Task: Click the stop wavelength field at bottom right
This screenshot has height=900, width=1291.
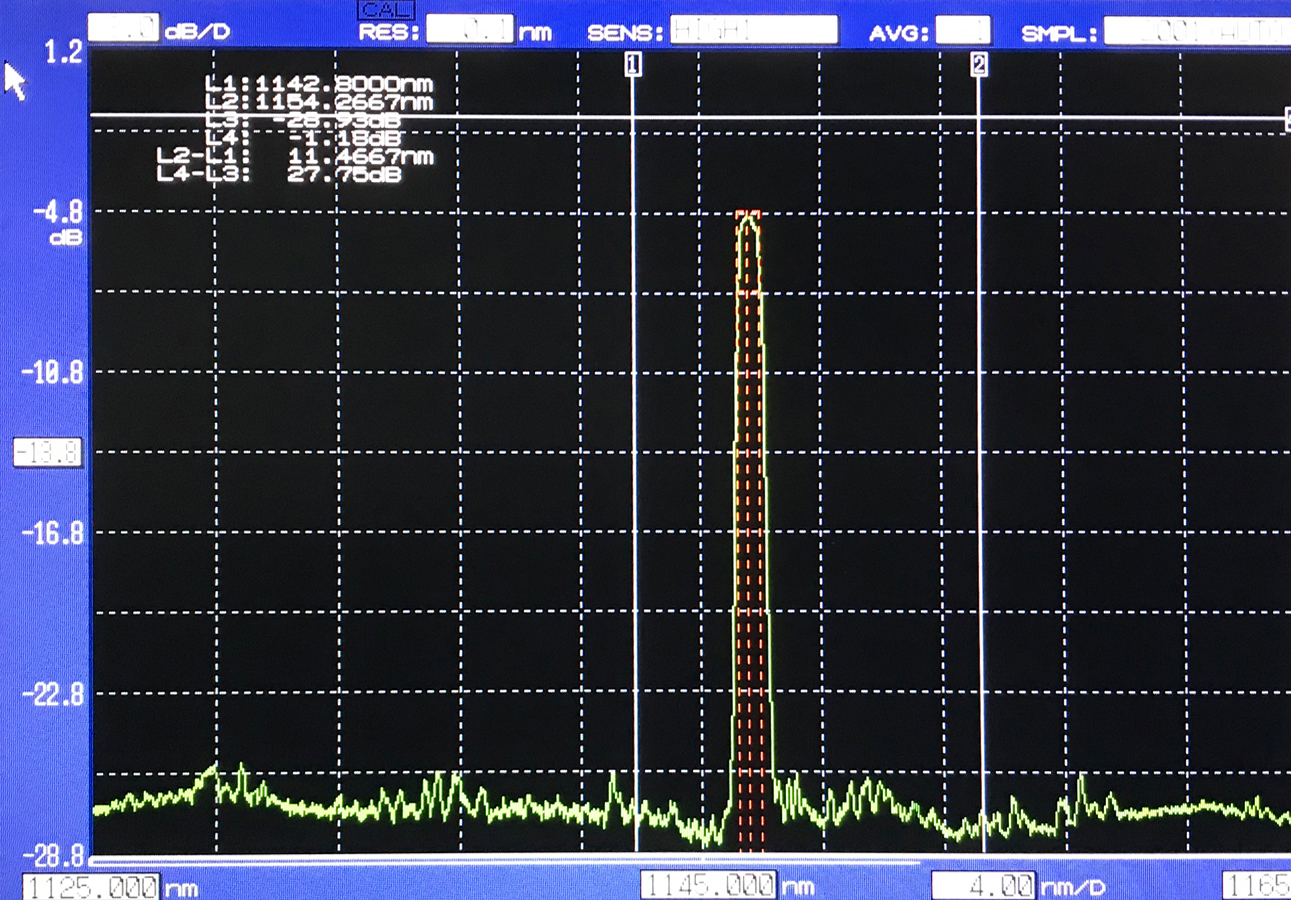Action: point(1256,885)
